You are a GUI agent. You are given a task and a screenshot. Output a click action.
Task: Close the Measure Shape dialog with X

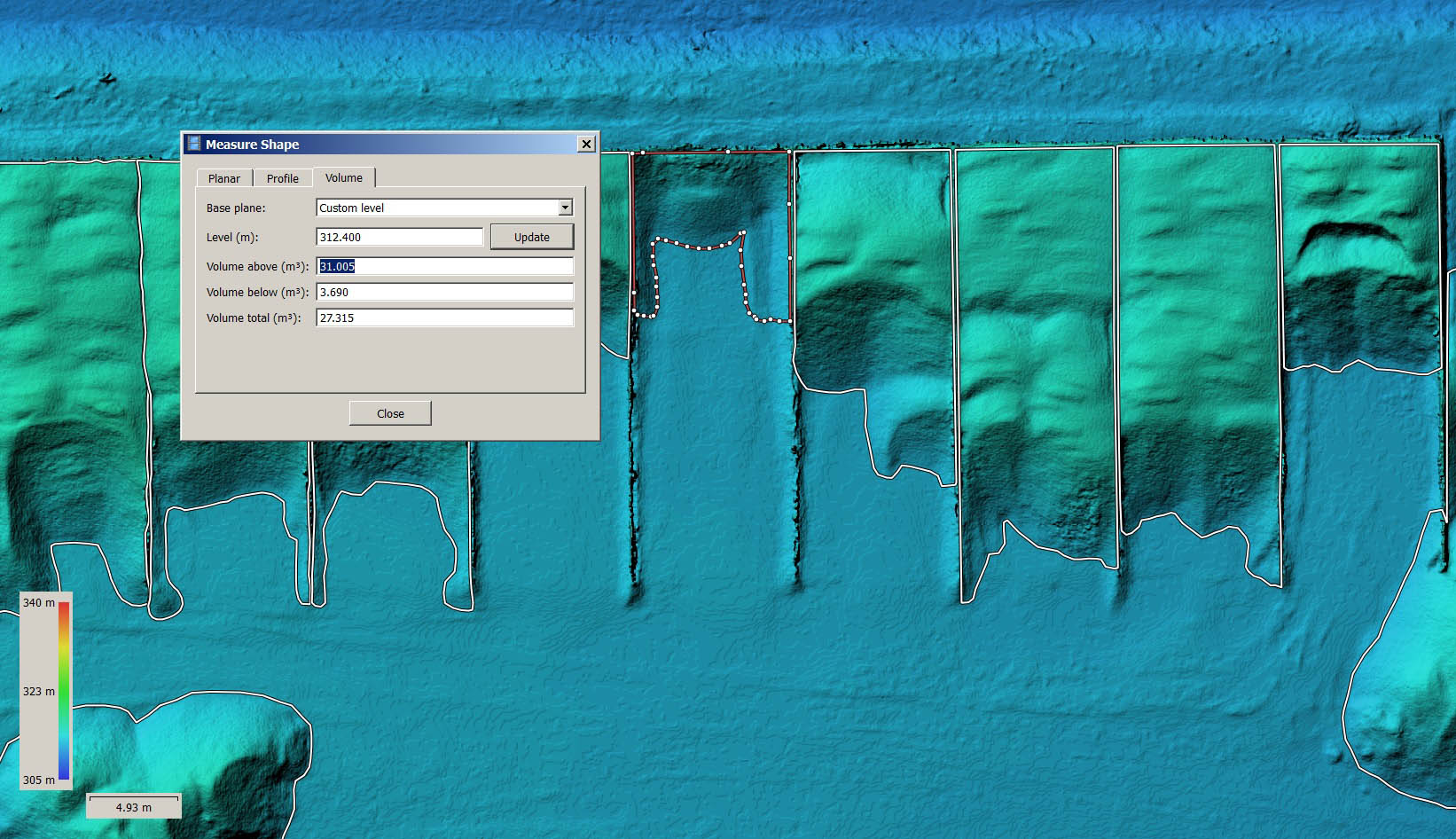coord(586,144)
